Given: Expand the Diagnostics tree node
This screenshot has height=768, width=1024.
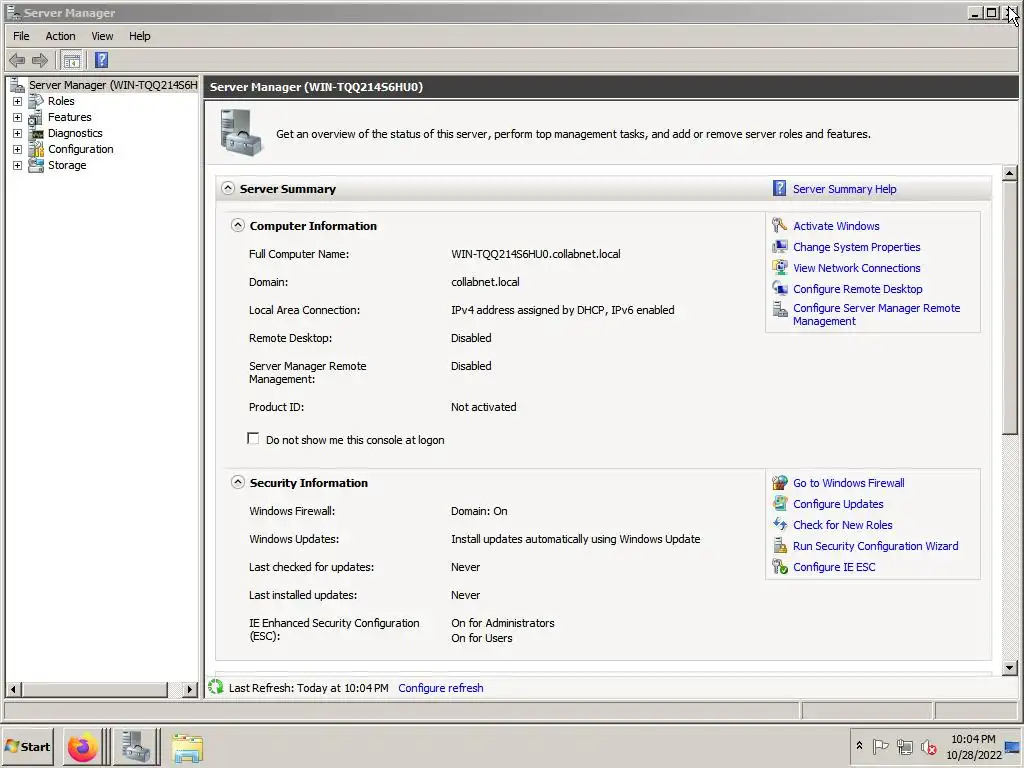Looking at the screenshot, I should (18, 133).
